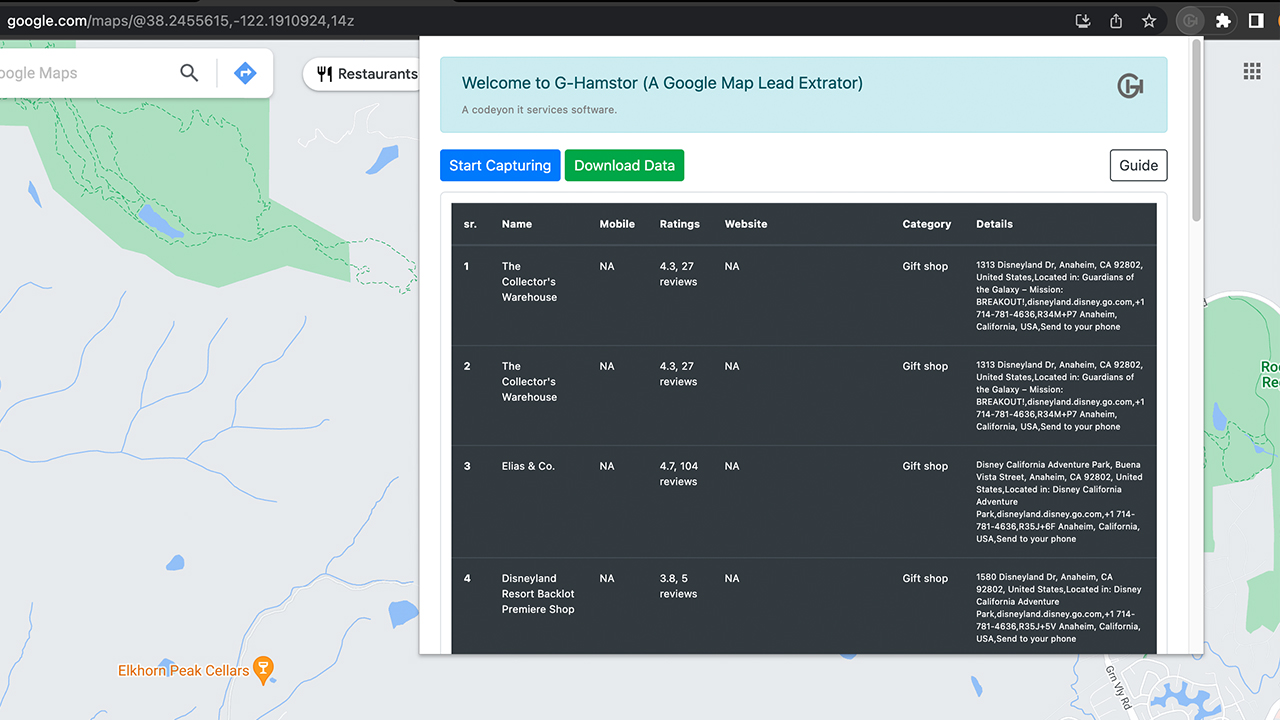Screen dimensions: 1280x720
Task: Click the 'Mobile' column header
Action: [x=617, y=224]
